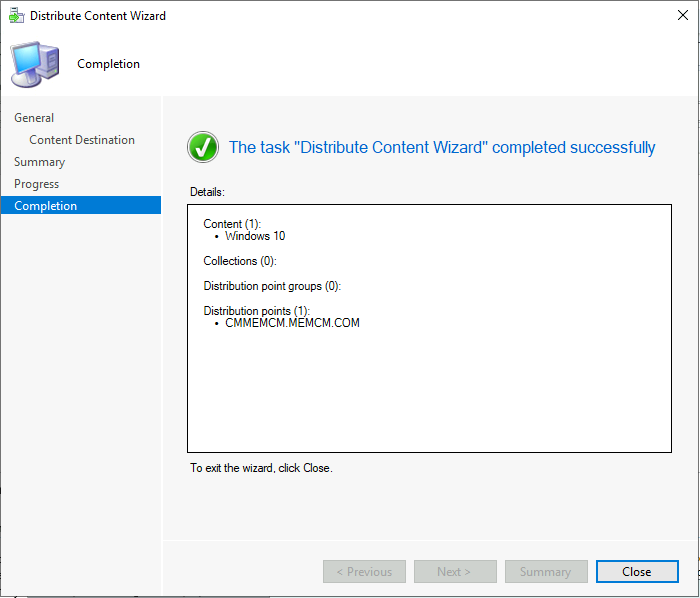Click the Summary button in the footer
Viewport: 700px width, 598px height.
pos(546,572)
